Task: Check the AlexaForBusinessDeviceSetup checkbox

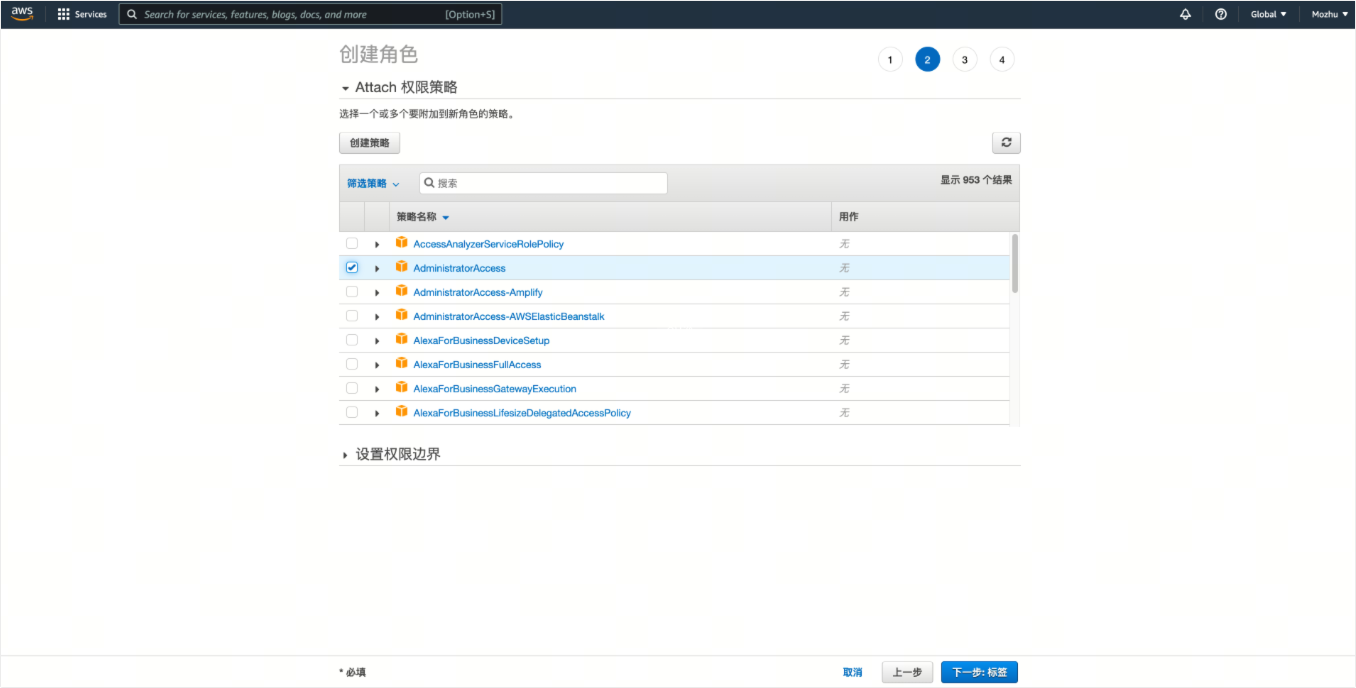Action: 352,339
